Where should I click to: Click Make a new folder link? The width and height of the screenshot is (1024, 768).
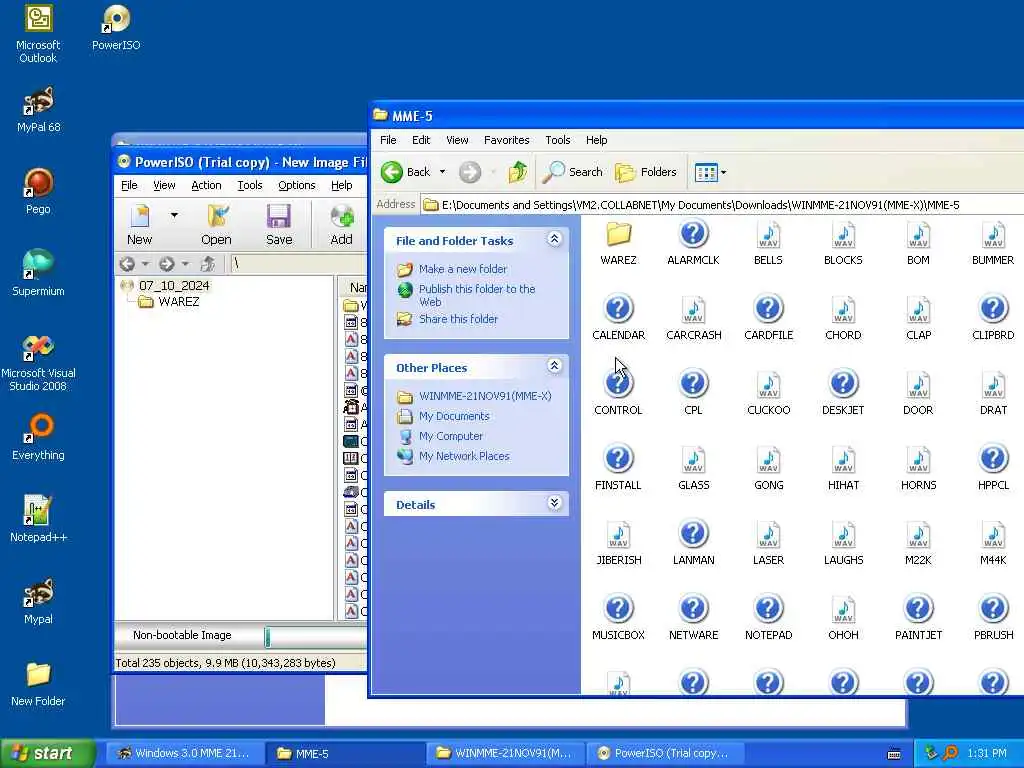[462, 269]
